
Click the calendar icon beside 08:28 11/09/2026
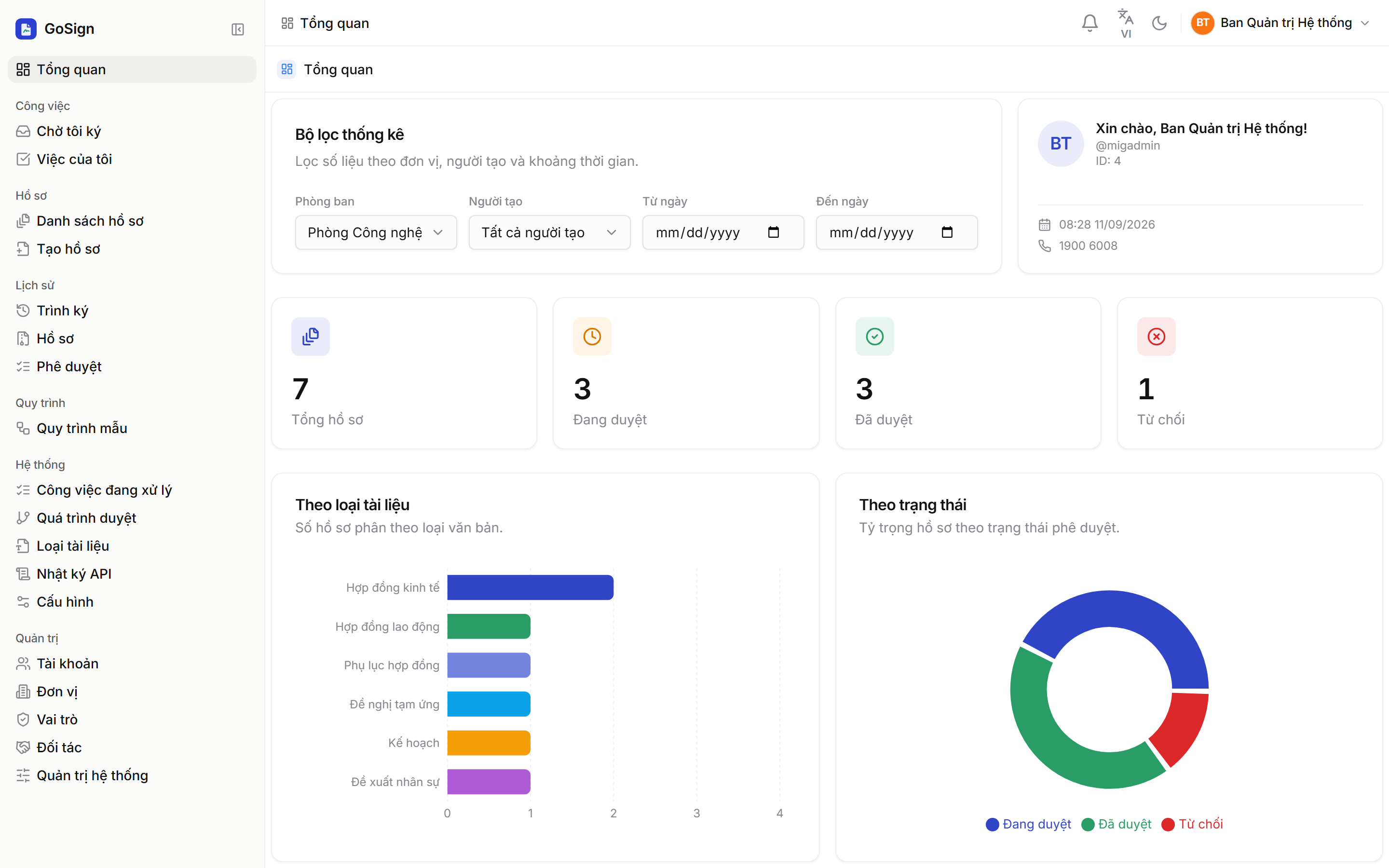[1045, 224]
